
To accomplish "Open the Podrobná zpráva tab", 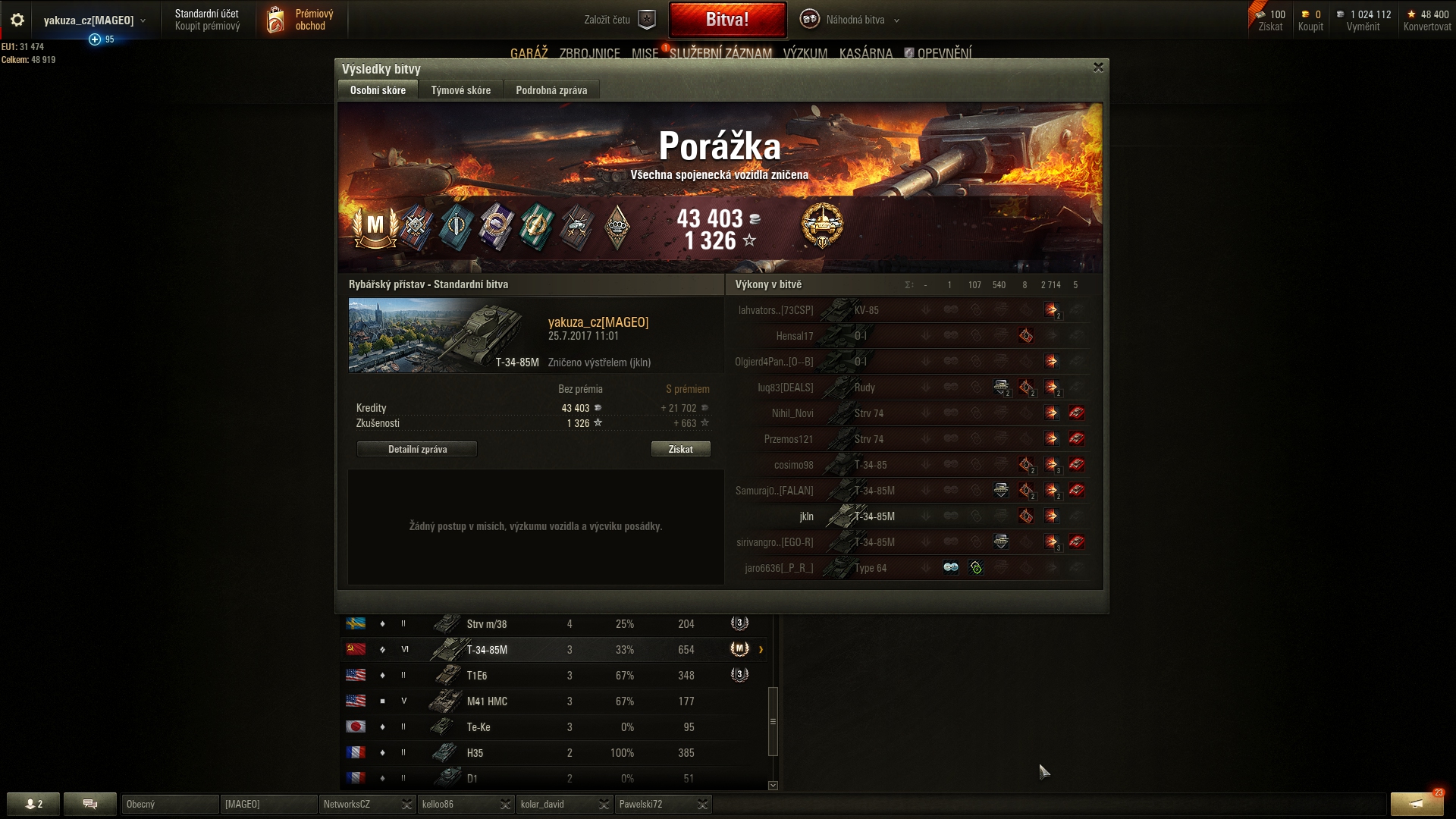I will (x=551, y=90).
